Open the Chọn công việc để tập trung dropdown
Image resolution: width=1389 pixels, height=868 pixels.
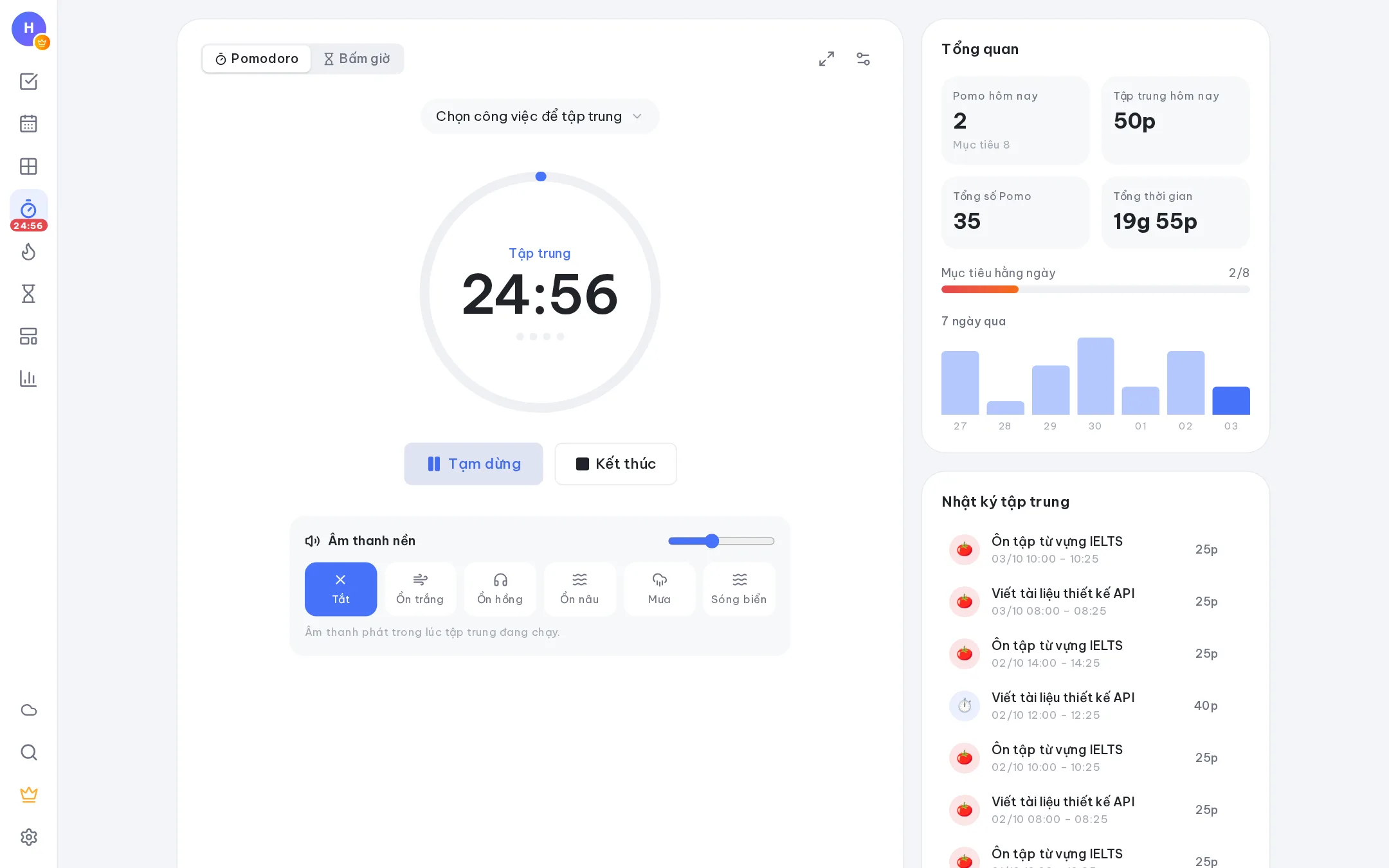click(540, 116)
